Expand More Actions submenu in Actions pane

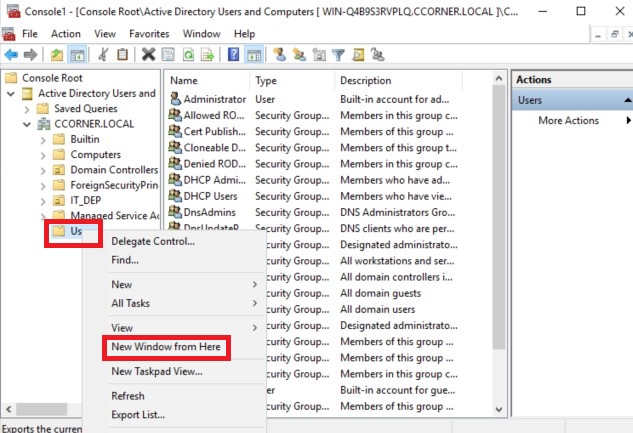pos(628,120)
